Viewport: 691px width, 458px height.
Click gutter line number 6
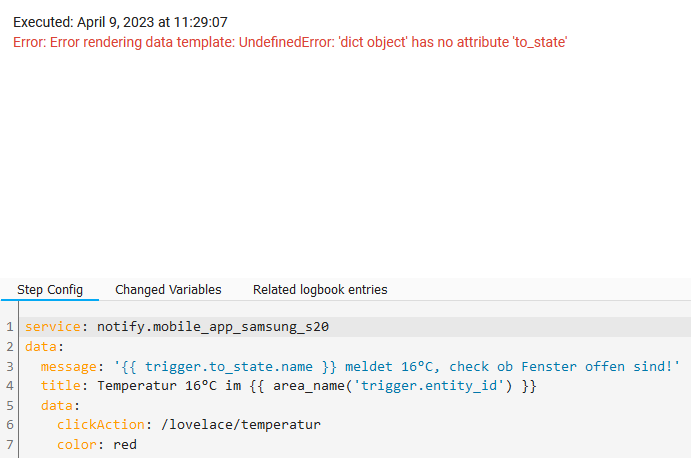point(9,424)
